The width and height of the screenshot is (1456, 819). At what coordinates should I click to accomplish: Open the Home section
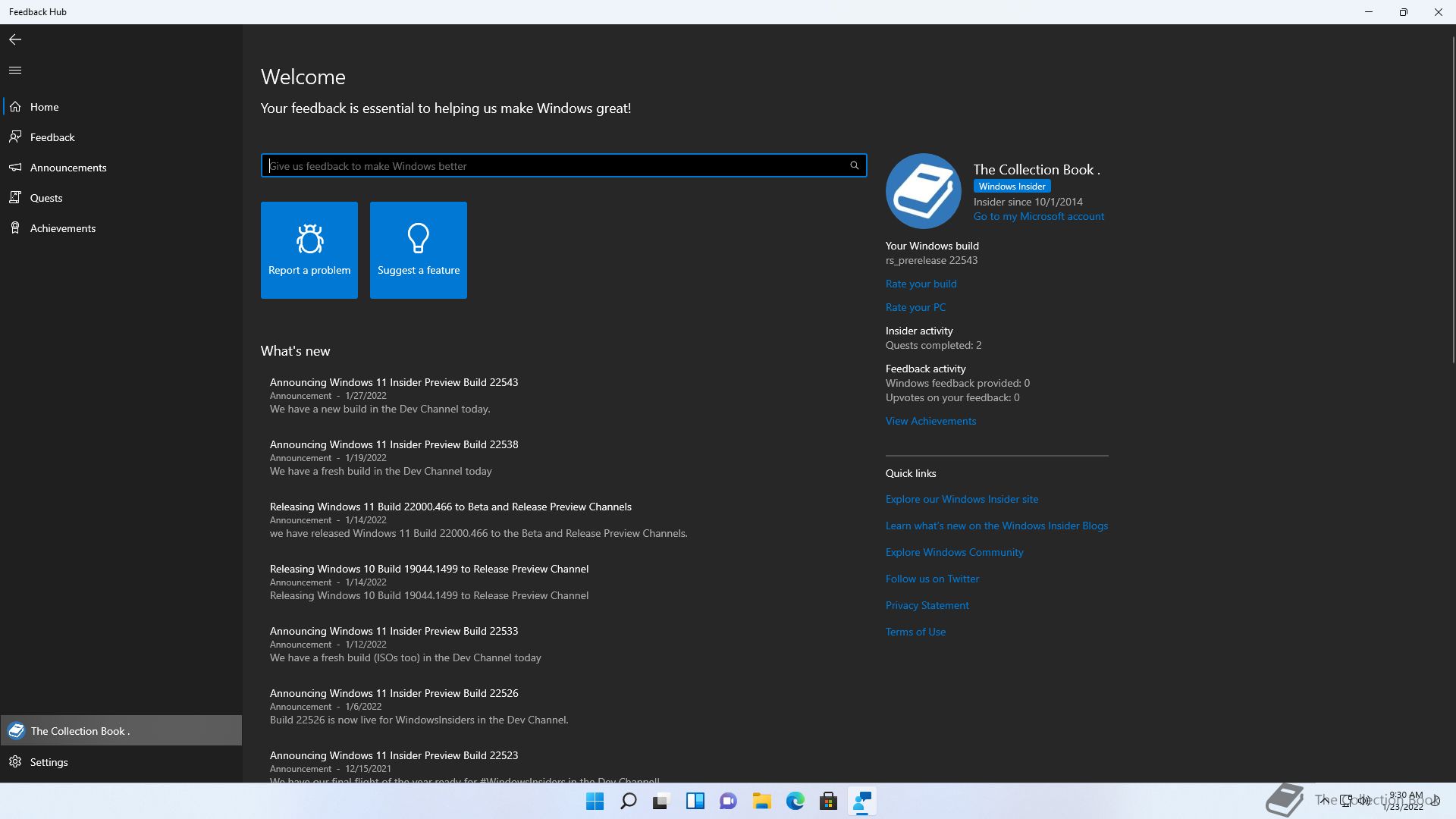click(x=121, y=107)
